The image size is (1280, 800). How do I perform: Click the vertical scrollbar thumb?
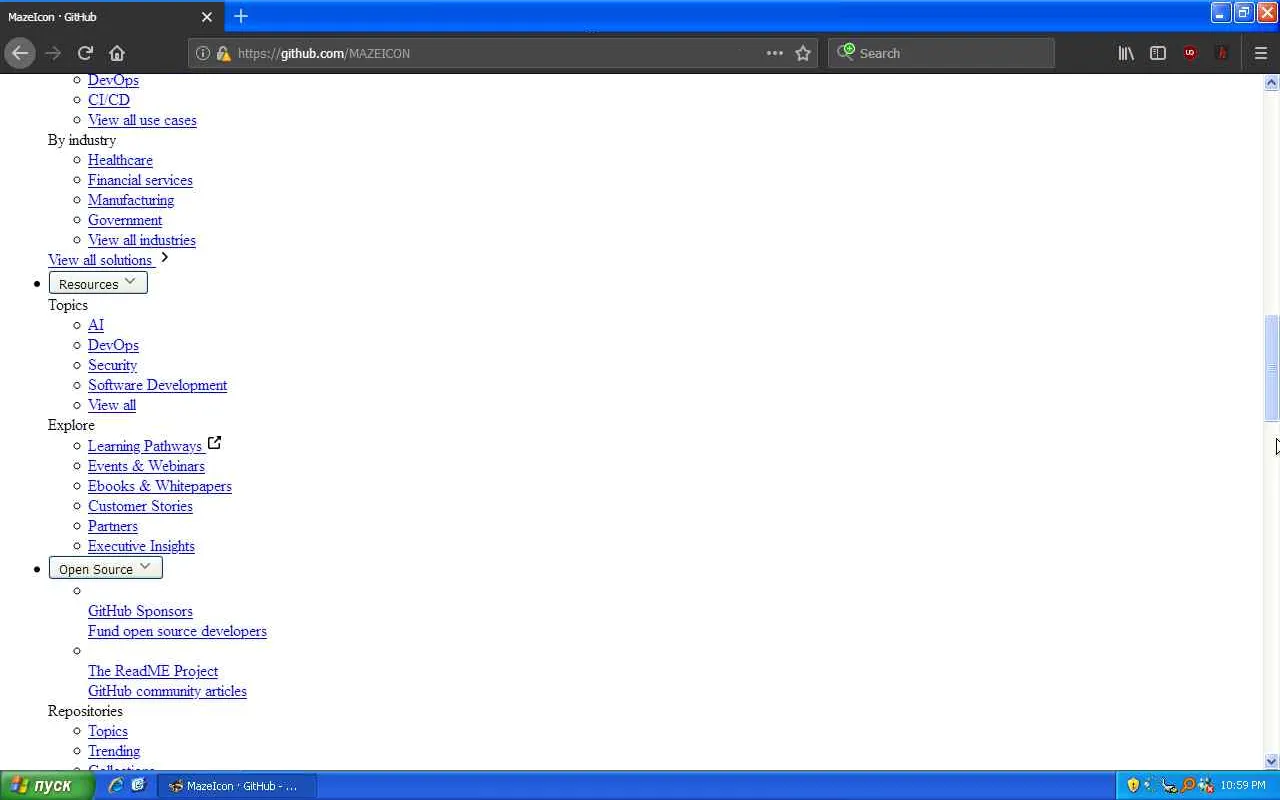coord(1272,368)
